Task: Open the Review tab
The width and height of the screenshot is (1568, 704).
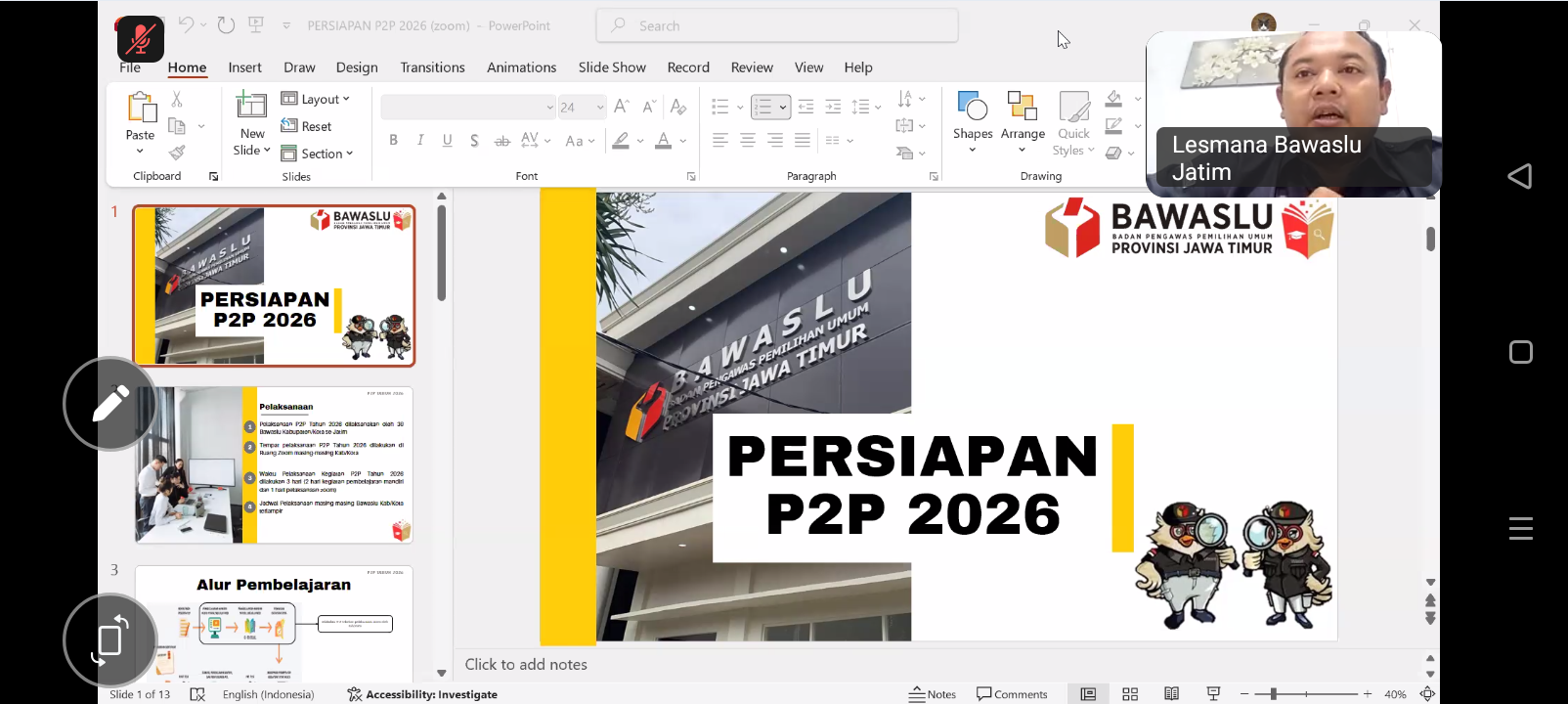Action: point(752,67)
